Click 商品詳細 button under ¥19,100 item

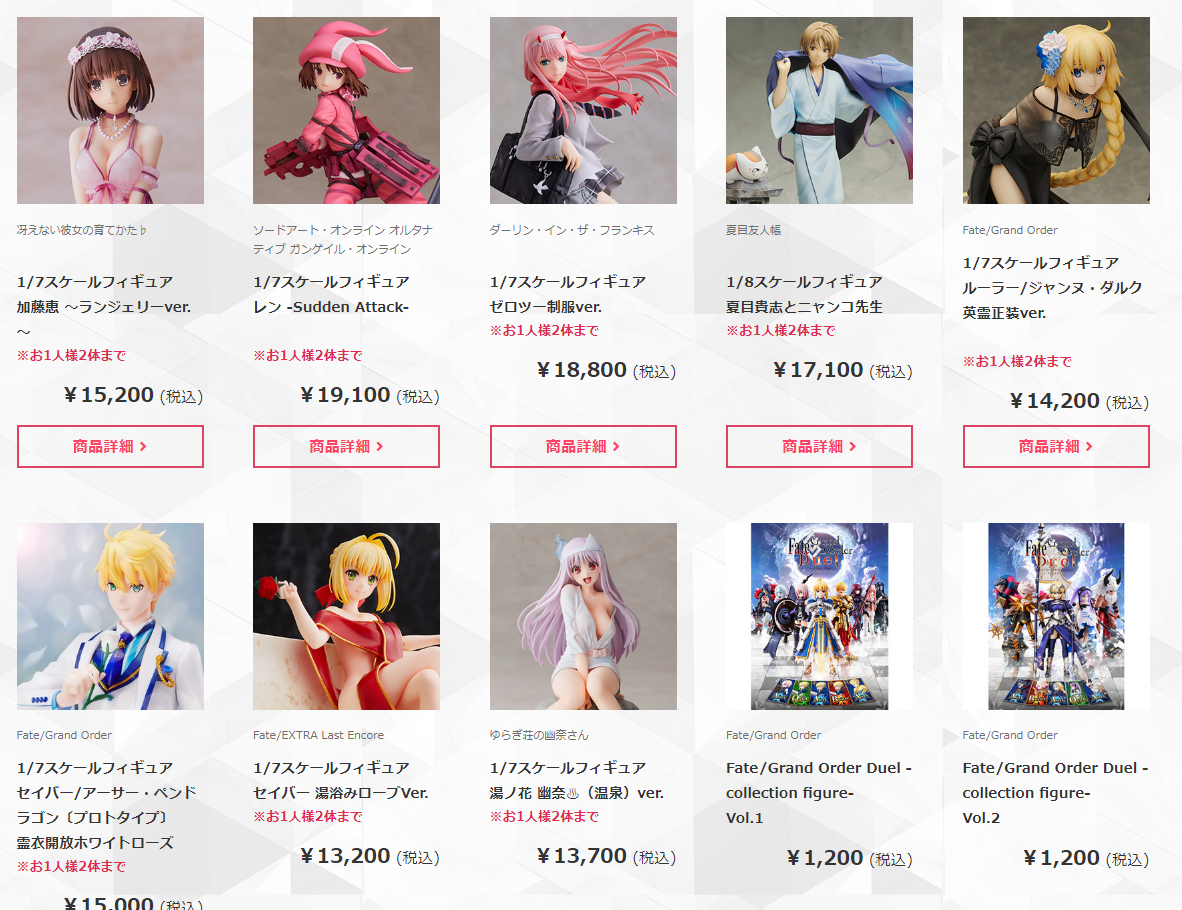[346, 446]
